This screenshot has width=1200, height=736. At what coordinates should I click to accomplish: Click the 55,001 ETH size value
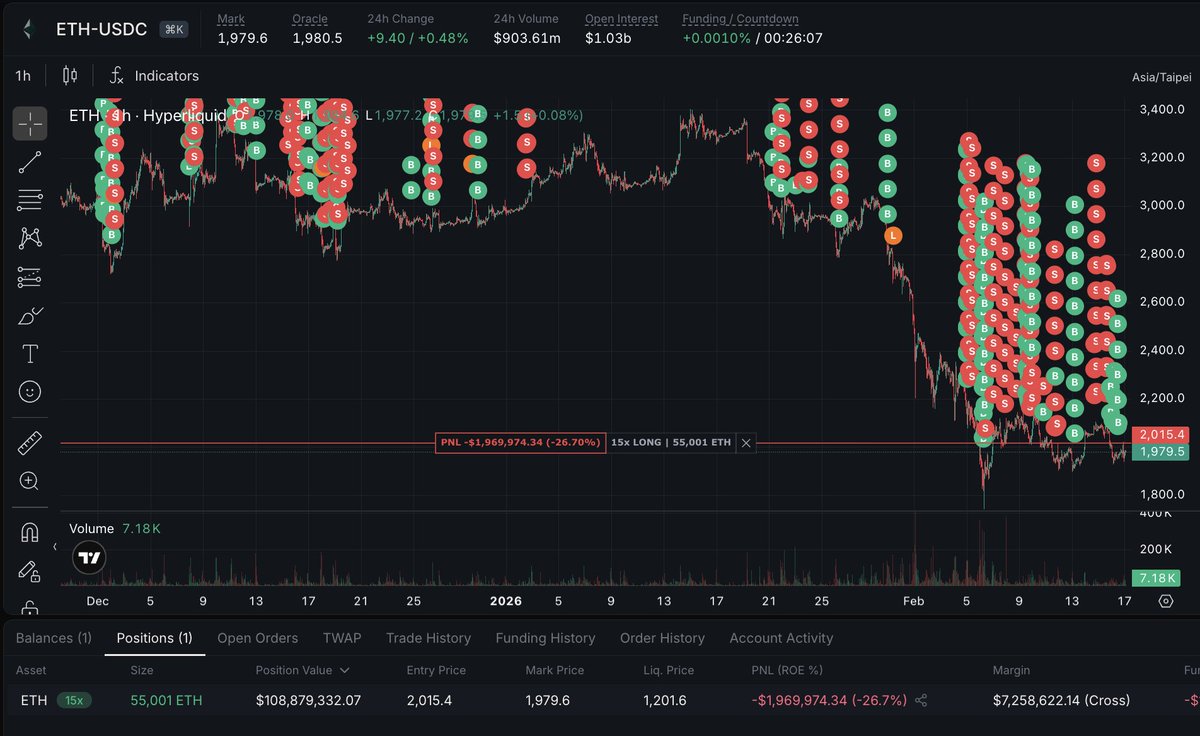pos(166,700)
